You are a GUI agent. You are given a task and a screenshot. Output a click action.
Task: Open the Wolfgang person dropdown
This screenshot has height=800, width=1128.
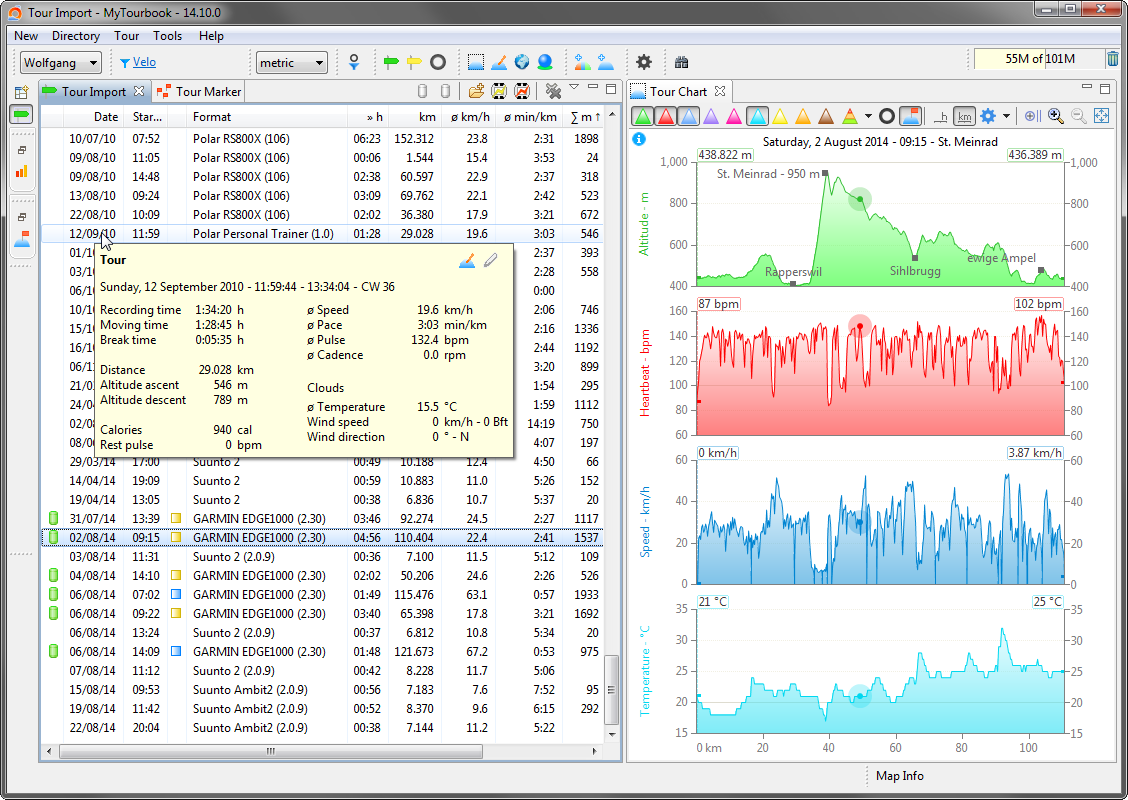click(61, 63)
